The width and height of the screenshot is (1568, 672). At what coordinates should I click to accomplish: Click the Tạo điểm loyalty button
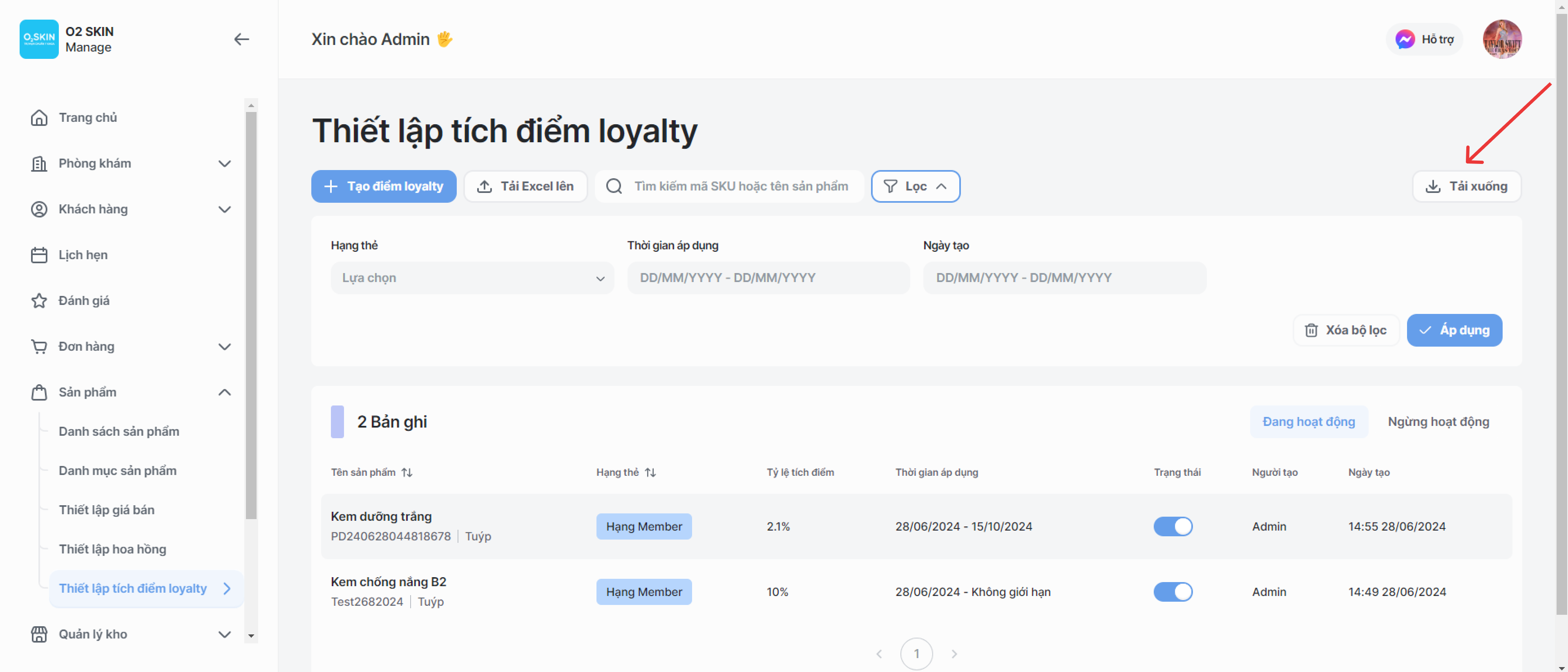click(384, 186)
